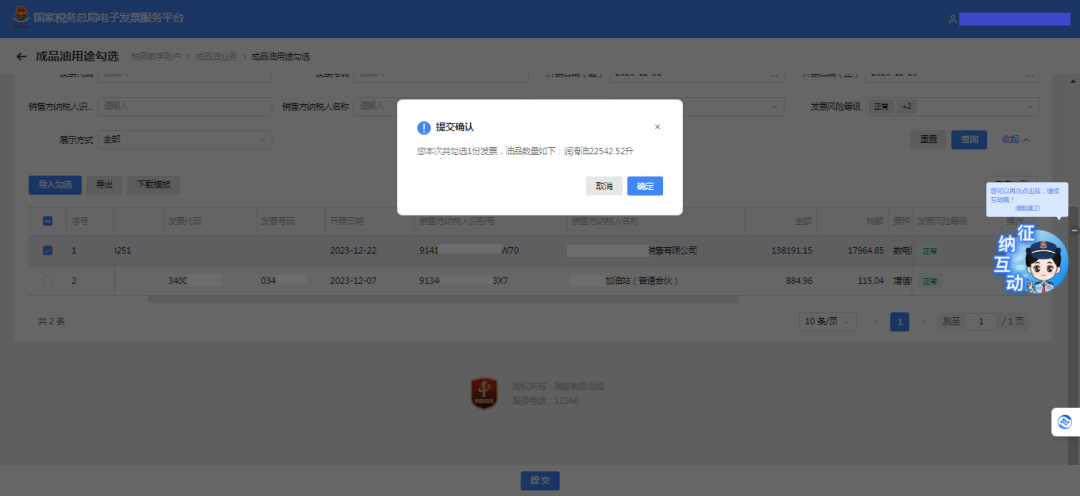
Task: Click the previous page arrow
Action: pyautogui.click(x=876, y=322)
